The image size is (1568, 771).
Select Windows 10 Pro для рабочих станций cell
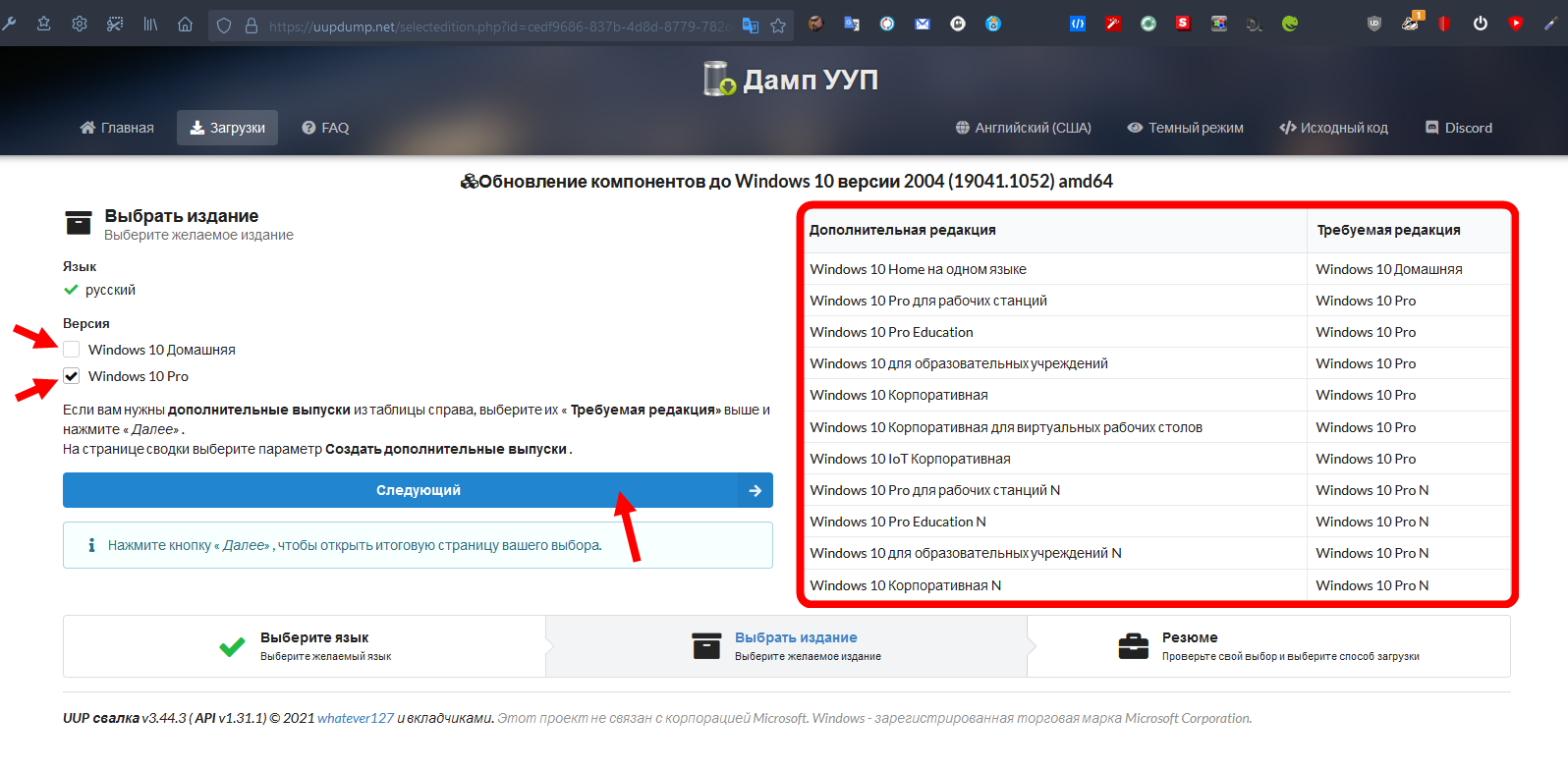click(x=1055, y=301)
